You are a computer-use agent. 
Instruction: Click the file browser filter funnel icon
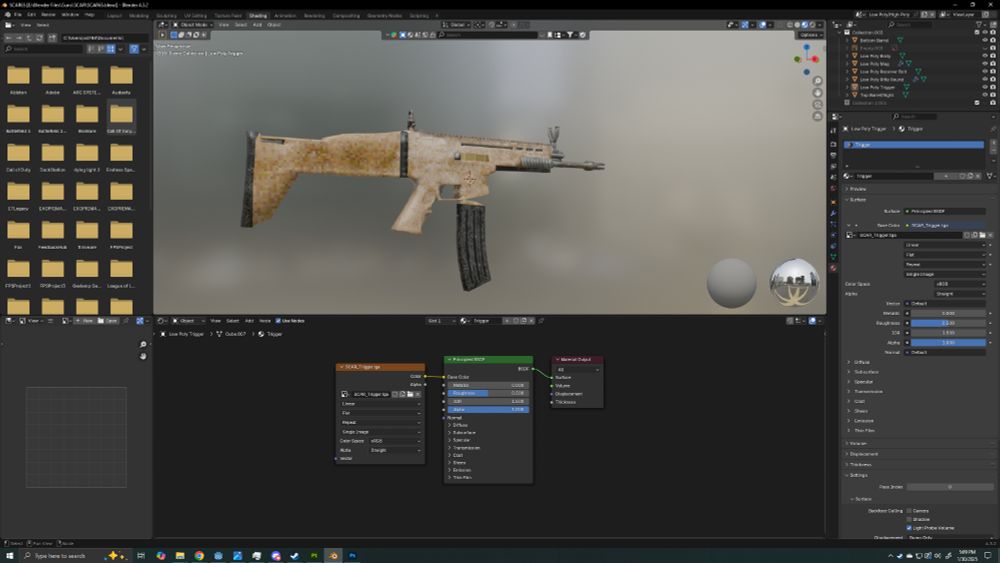[134, 48]
